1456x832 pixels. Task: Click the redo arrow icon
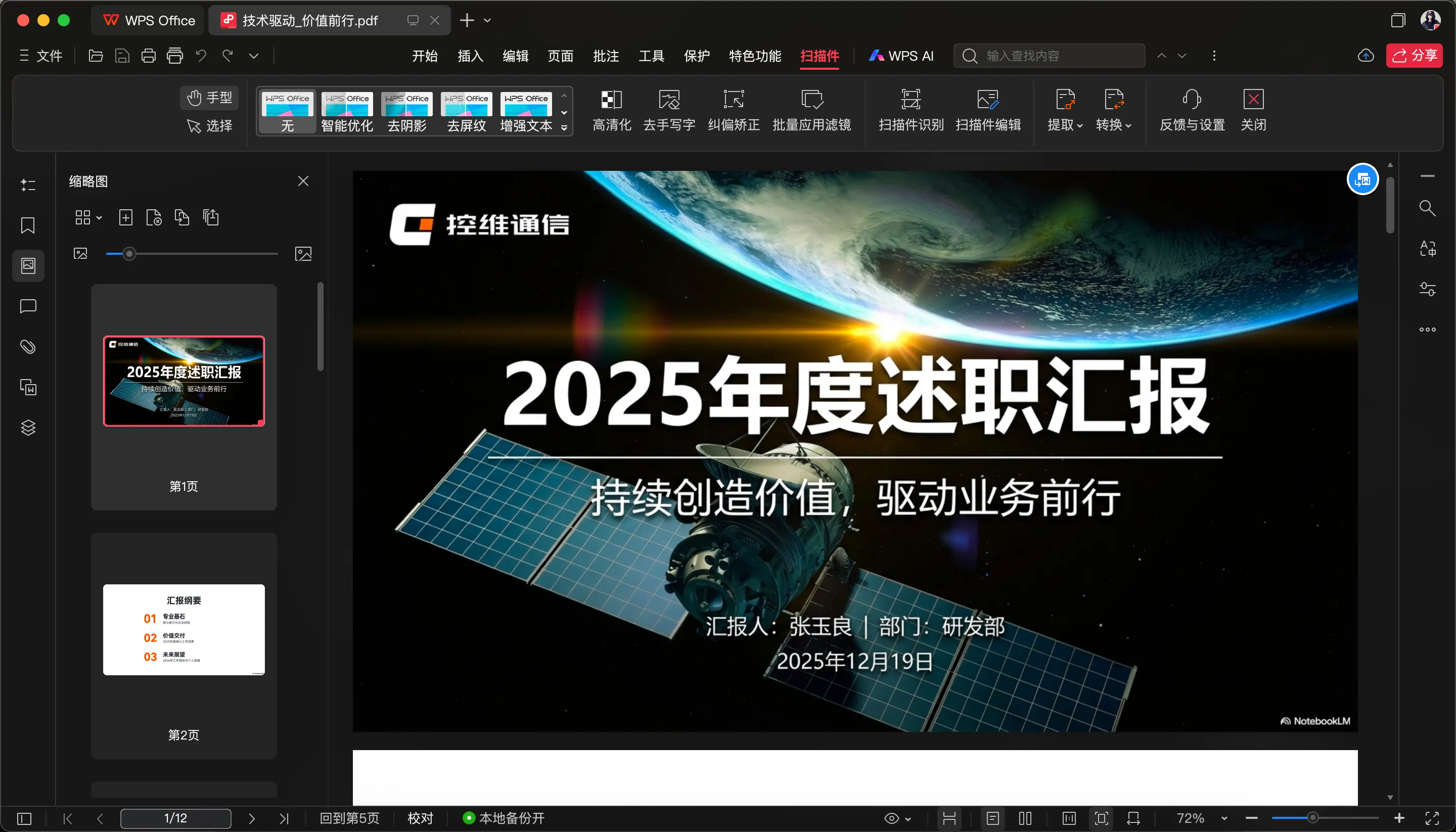[x=227, y=56]
